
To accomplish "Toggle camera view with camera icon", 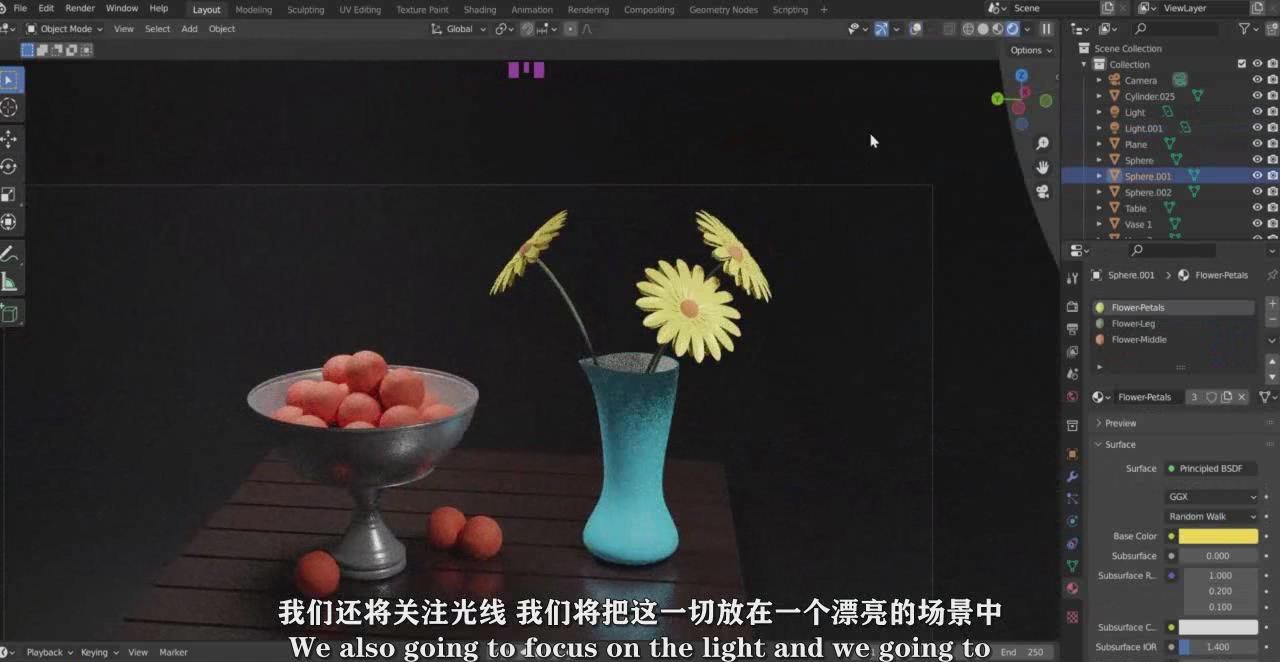I will pyautogui.click(x=1042, y=191).
